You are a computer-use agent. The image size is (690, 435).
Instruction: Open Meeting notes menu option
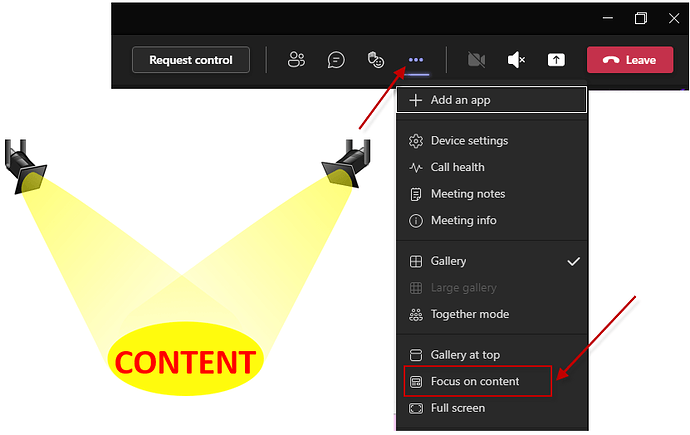pyautogui.click(x=467, y=194)
